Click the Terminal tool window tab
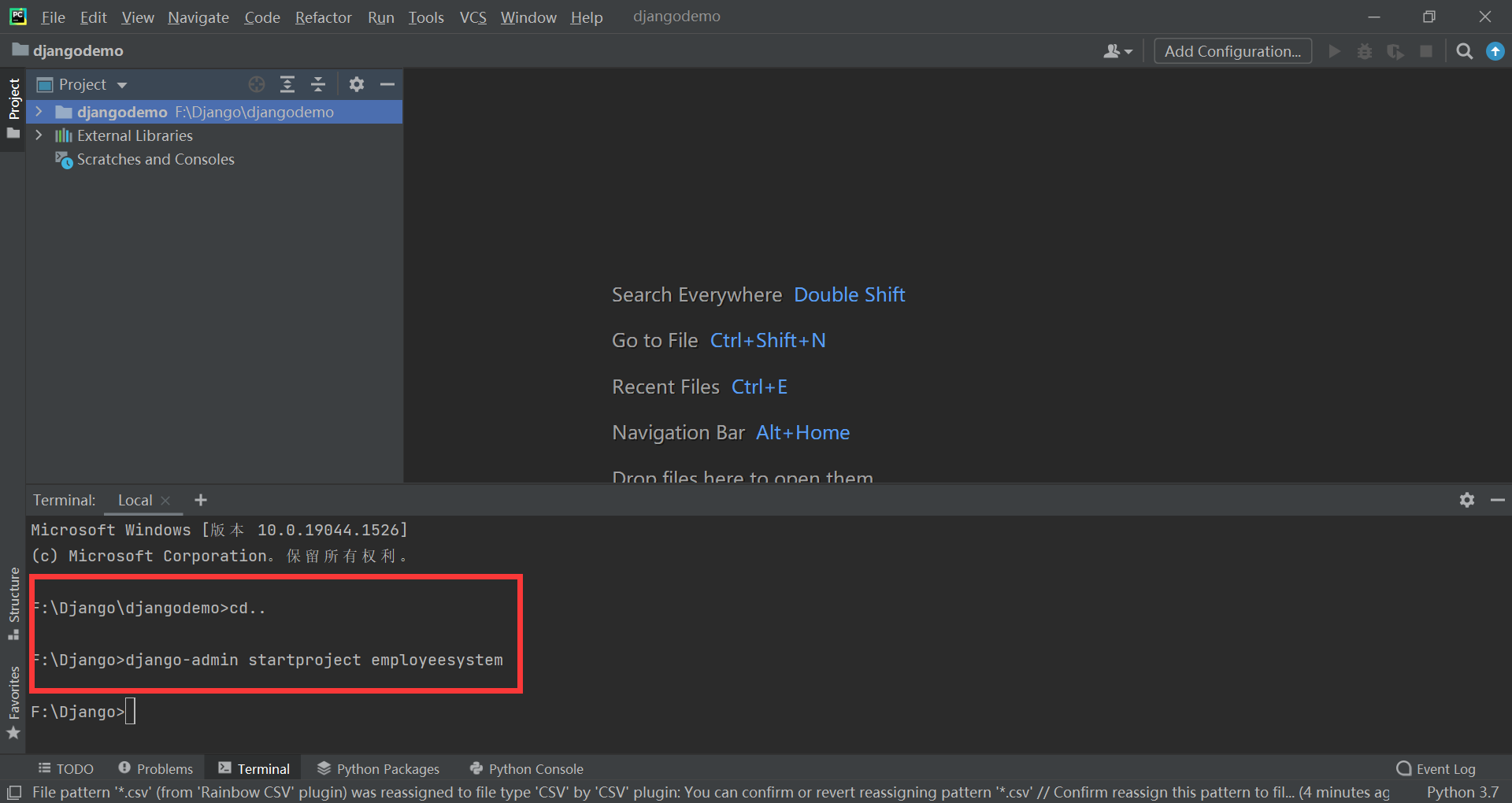The image size is (1512, 803). (x=254, y=768)
